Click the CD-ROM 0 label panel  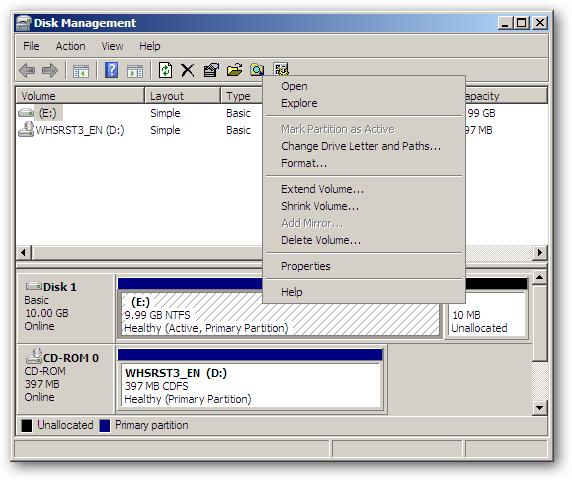click(66, 379)
